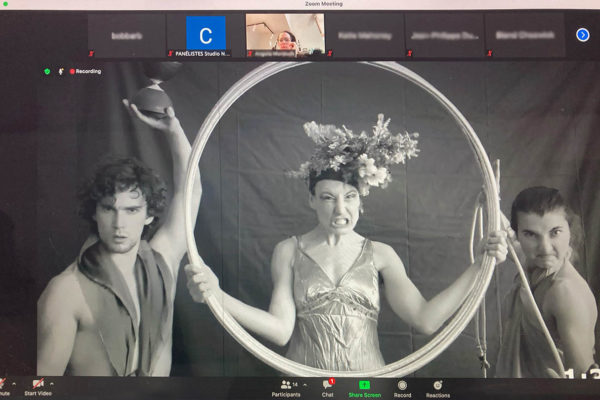The image size is (600, 400).
Task: Click the Record button
Action: pos(402,386)
